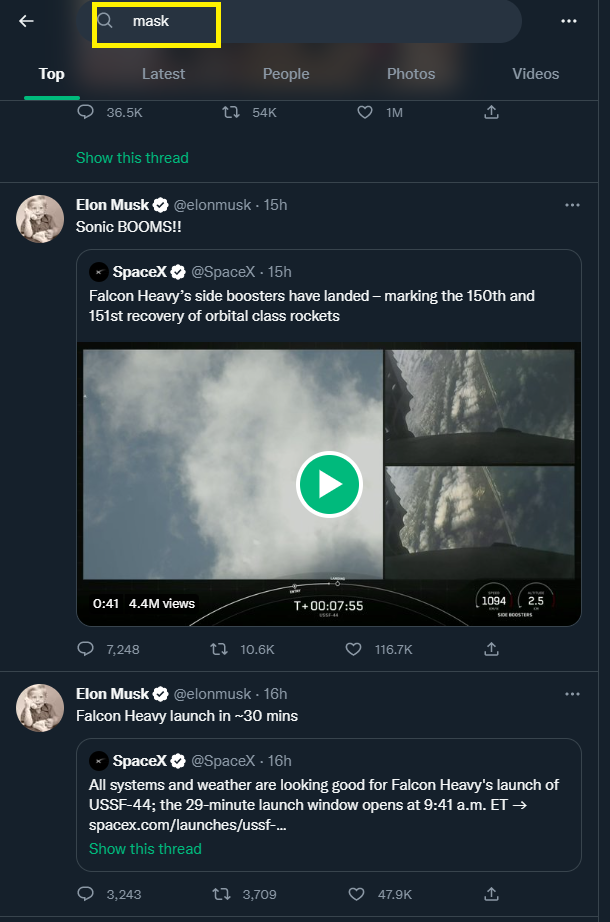610x922 pixels.
Task: Click the back arrow icon
Action: tap(27, 21)
